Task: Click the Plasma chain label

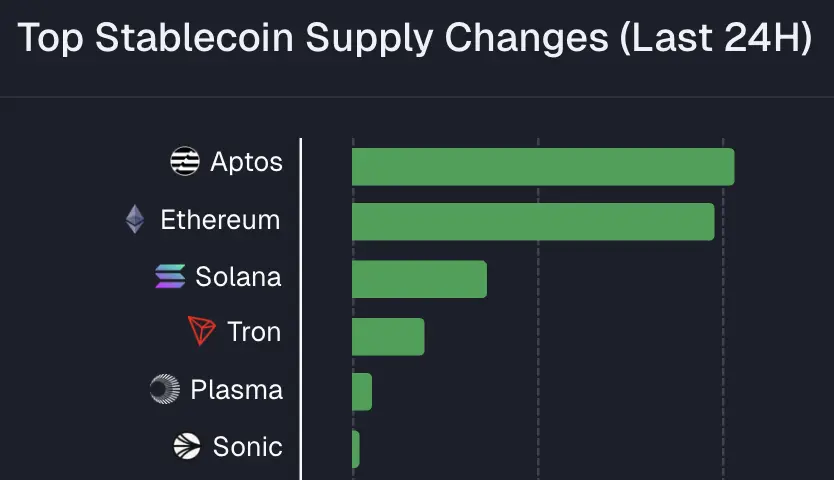Action: pyautogui.click(x=236, y=390)
